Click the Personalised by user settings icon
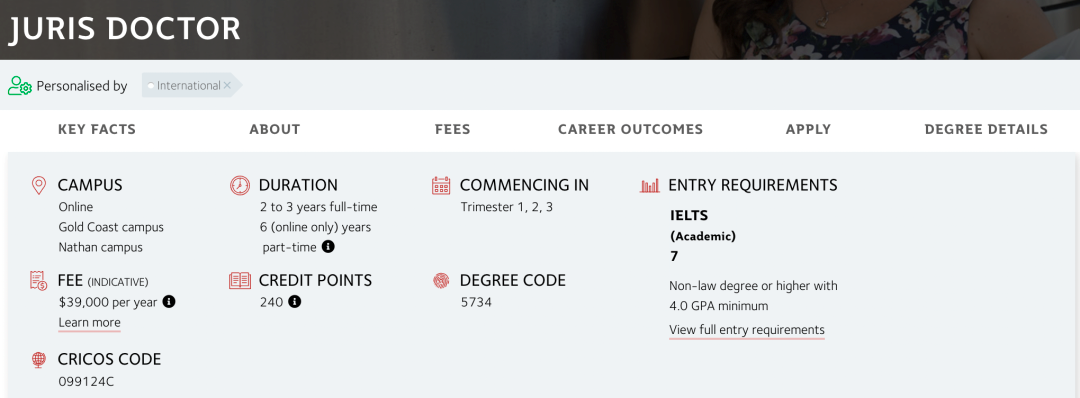1080x398 pixels. pyautogui.click(x=19, y=86)
